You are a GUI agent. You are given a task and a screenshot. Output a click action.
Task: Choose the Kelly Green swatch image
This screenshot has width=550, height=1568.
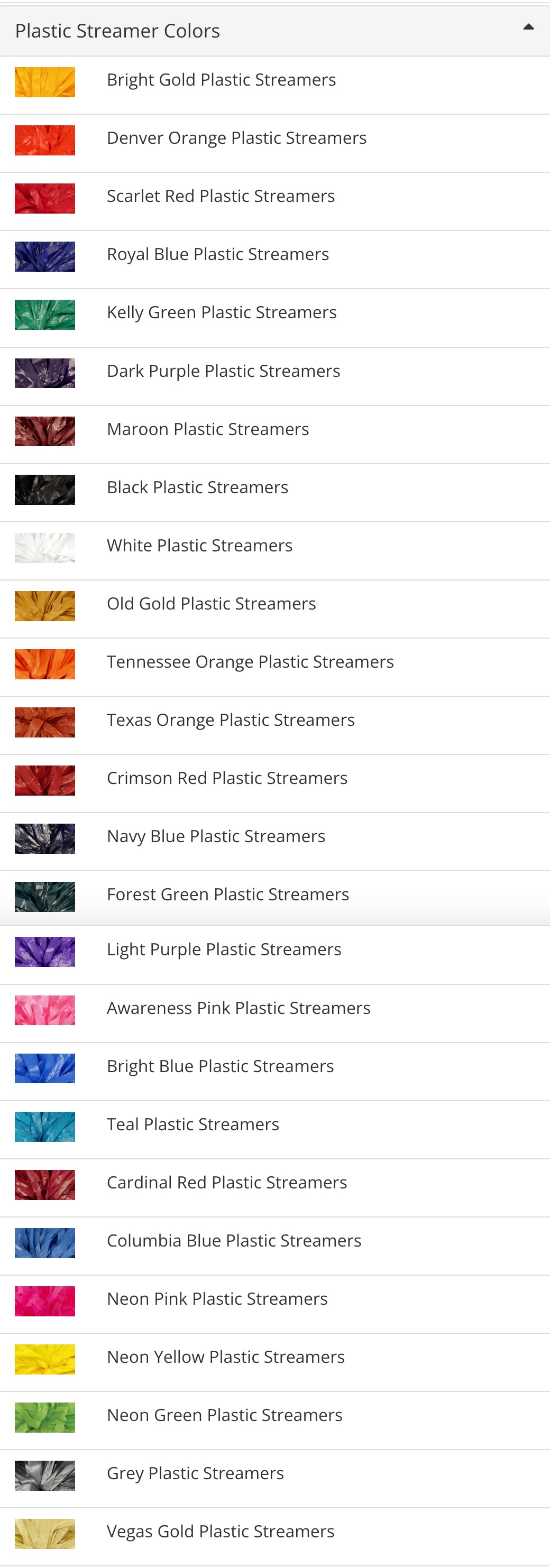(x=45, y=315)
